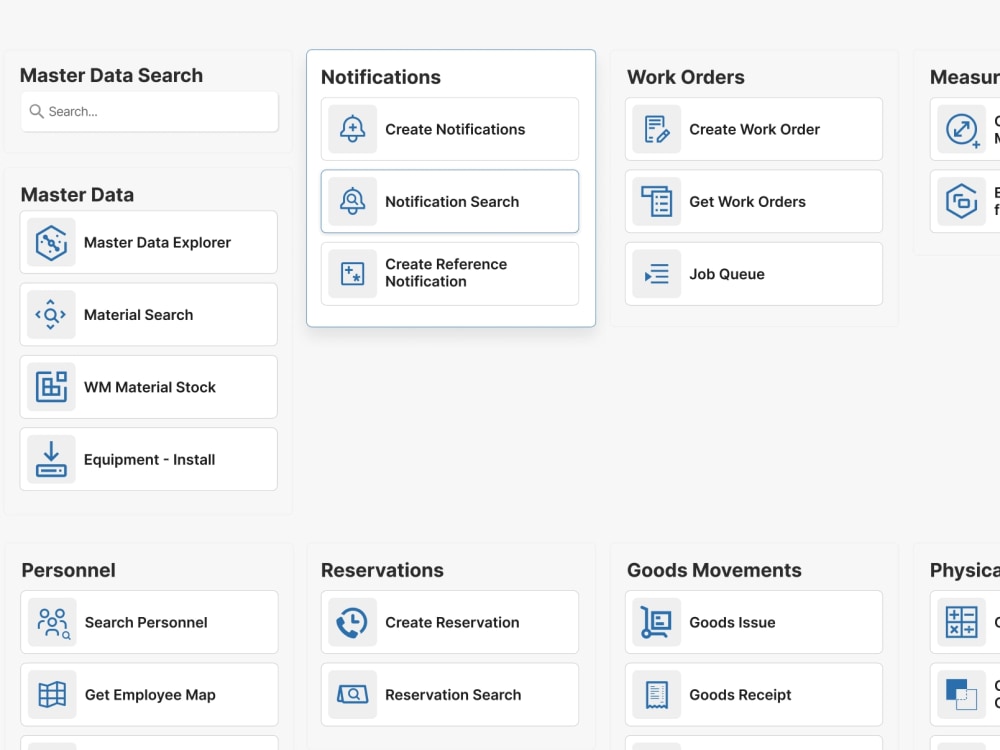This screenshot has height=750, width=1000.
Task: Click the Goods Issue cart icon
Action: click(656, 622)
